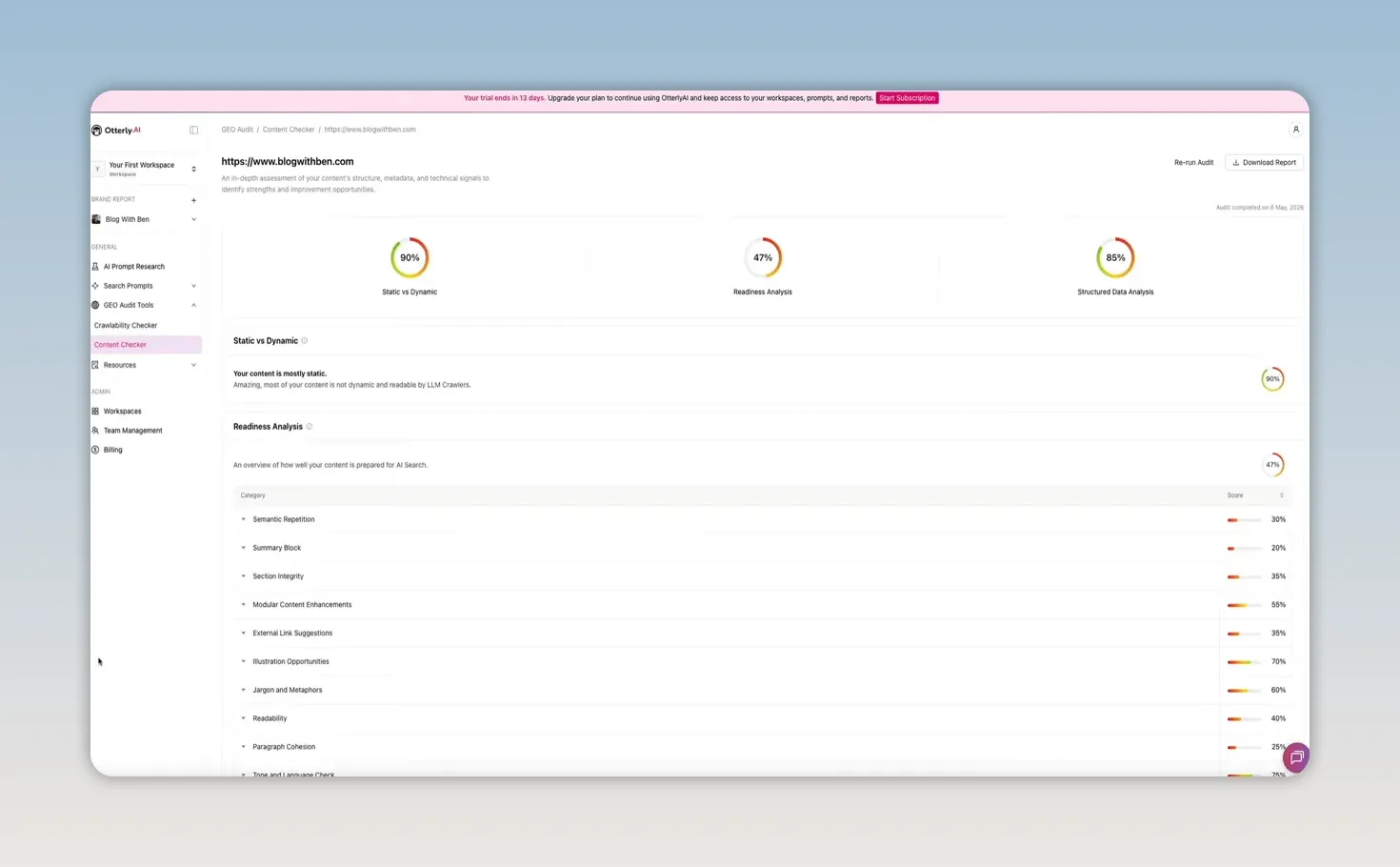The image size is (1400, 867).
Task: Expand the Readability row
Action: [x=244, y=718]
